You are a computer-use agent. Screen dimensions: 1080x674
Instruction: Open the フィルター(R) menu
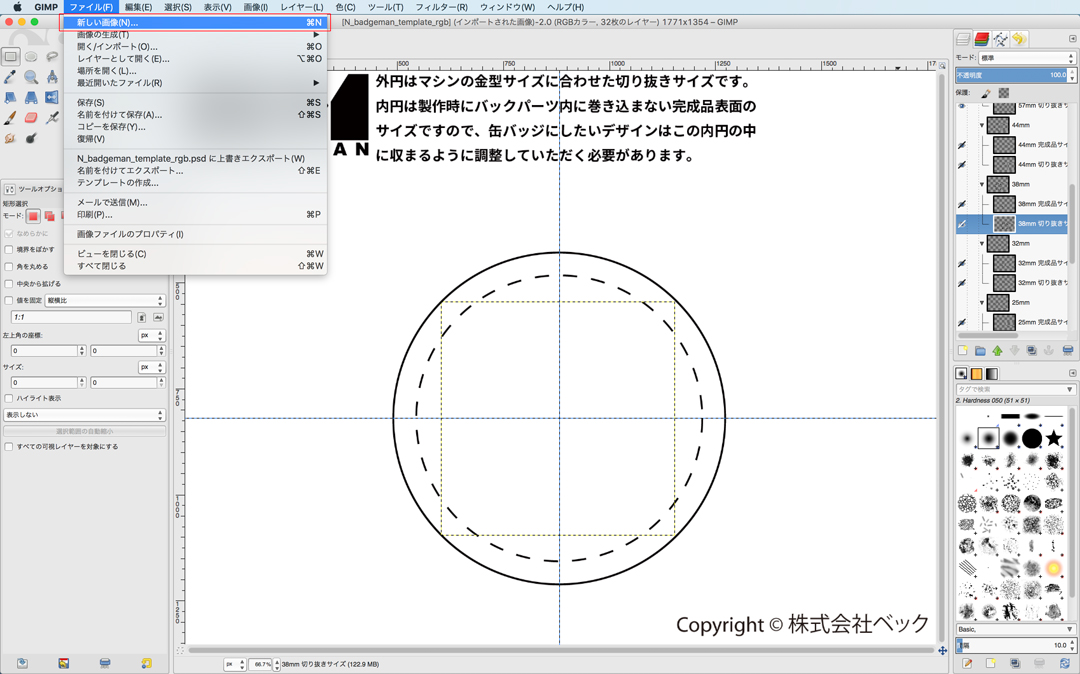tap(441, 7)
